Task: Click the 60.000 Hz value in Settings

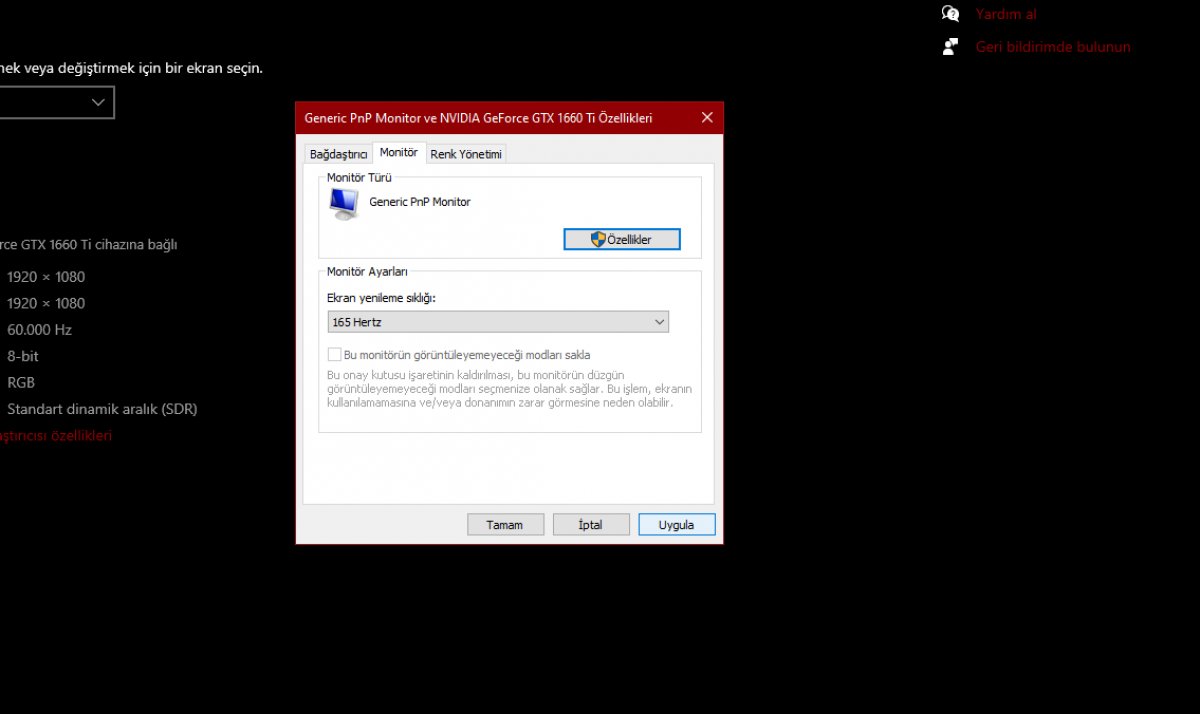Action: click(40, 330)
